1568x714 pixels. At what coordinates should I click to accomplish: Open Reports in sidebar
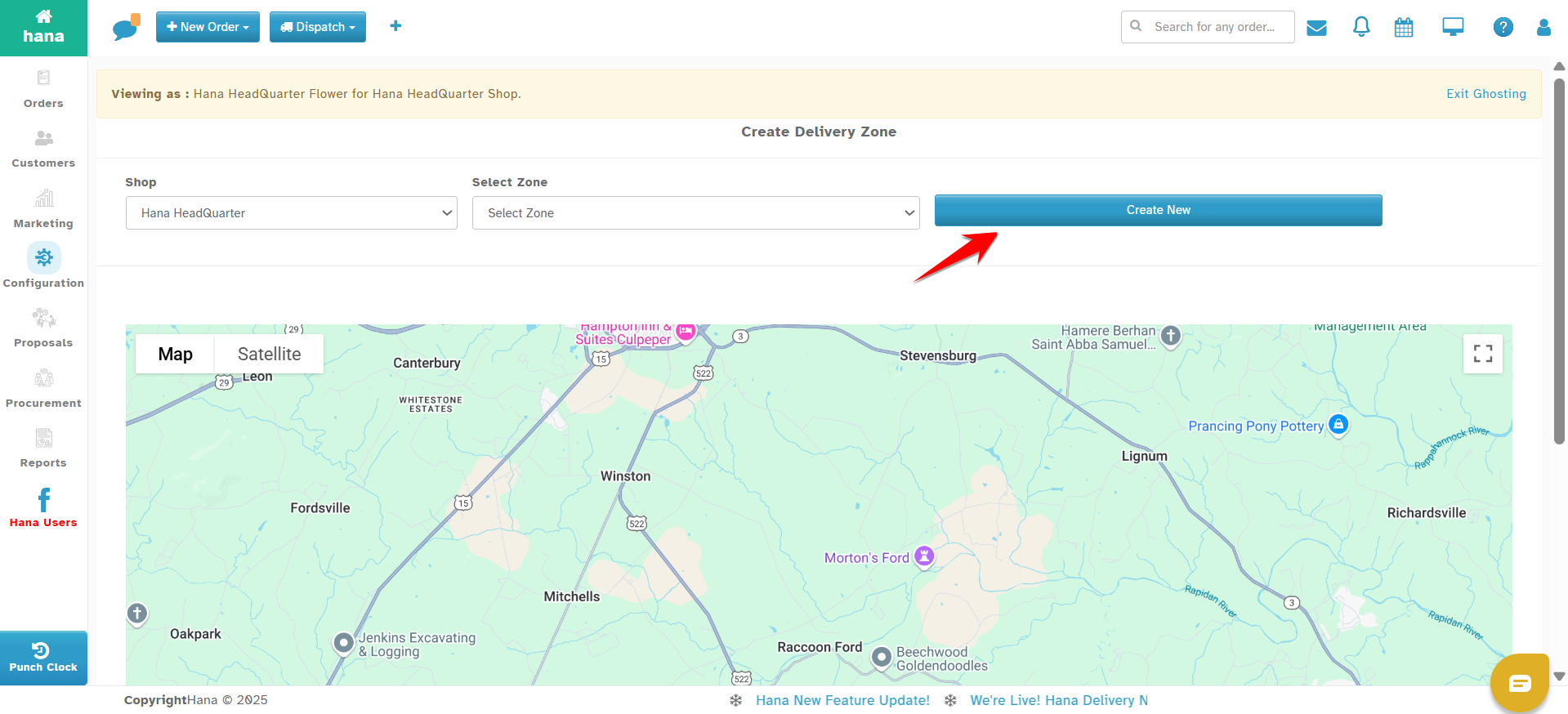43,448
